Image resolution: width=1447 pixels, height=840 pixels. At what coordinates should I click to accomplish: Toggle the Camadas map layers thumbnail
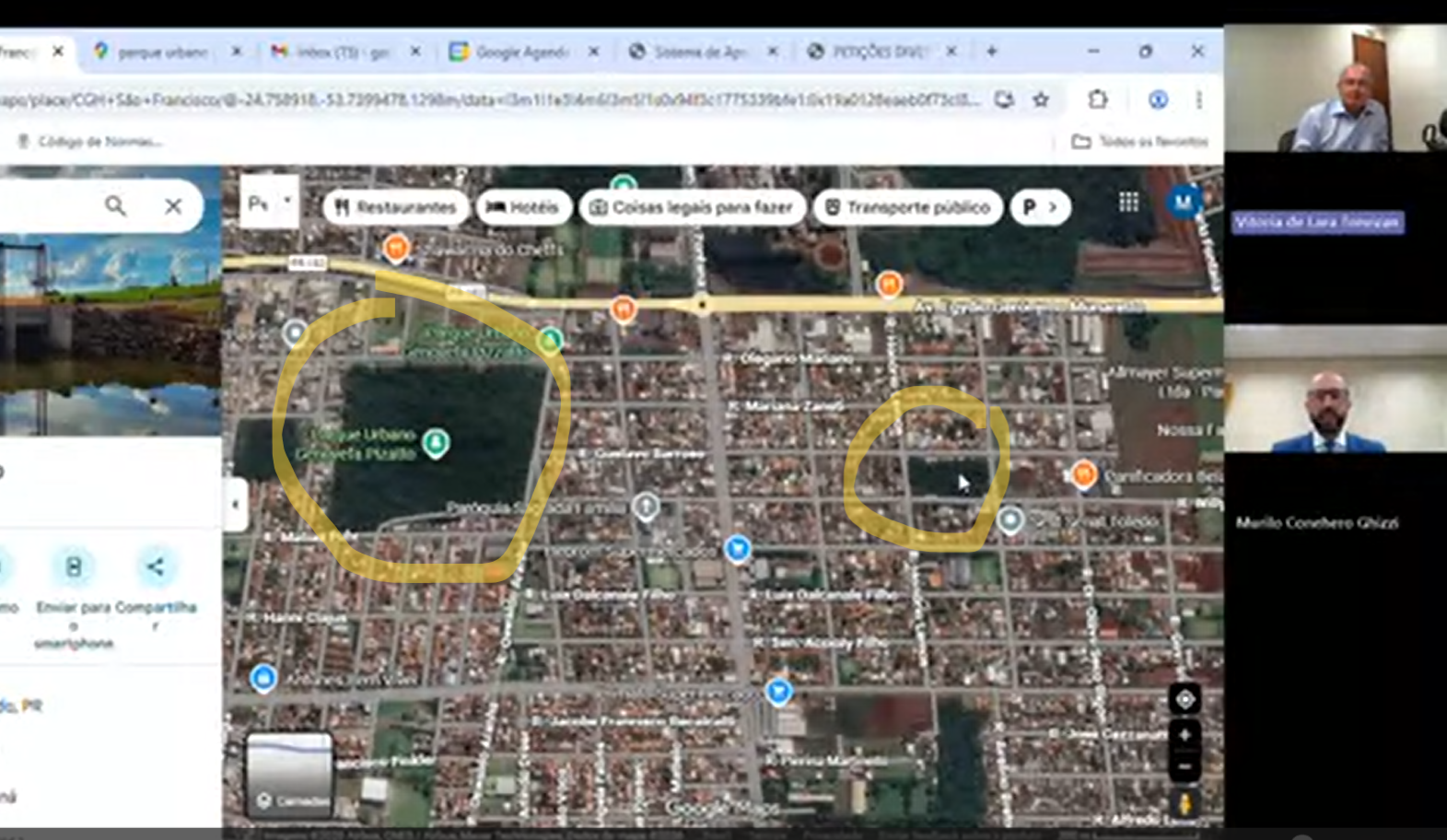[x=289, y=772]
